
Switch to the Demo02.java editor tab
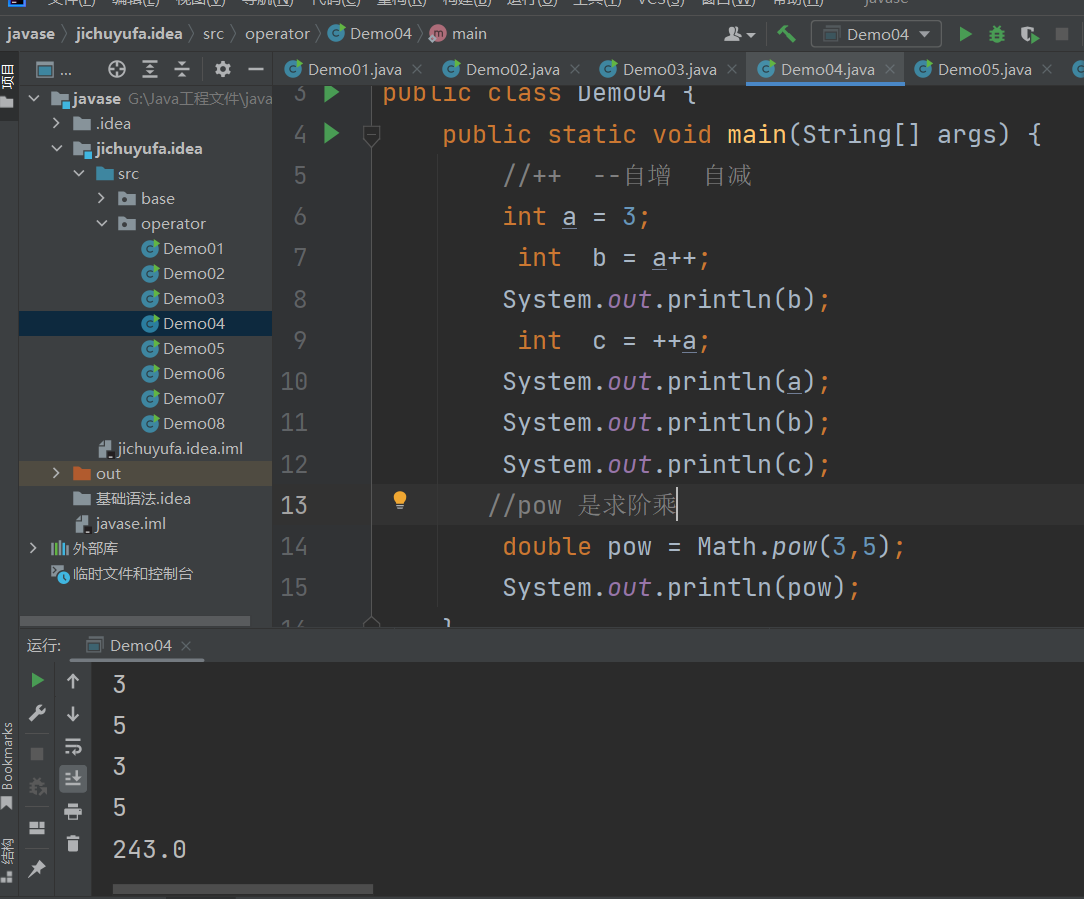(512, 69)
